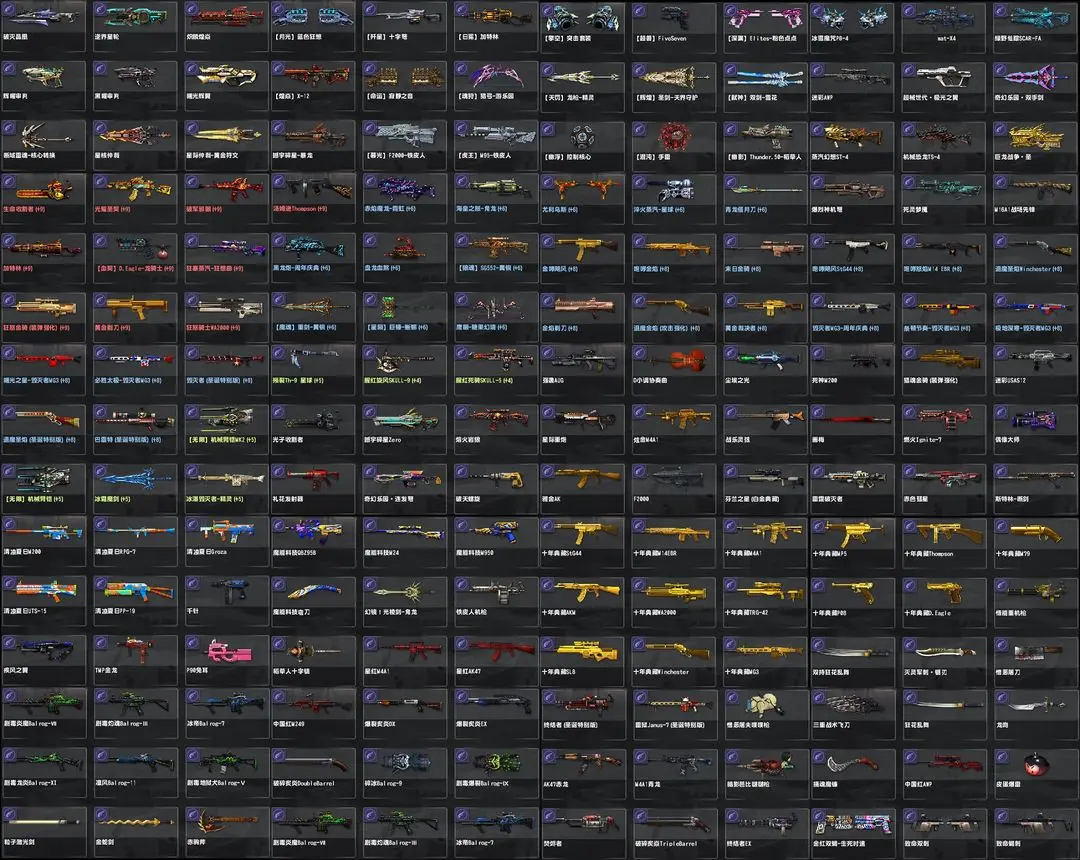Click the 【血契】D.Eagle-龙骑士 (H9) card
Image resolution: width=1080 pixels, height=860 pixels.
click(x=135, y=258)
